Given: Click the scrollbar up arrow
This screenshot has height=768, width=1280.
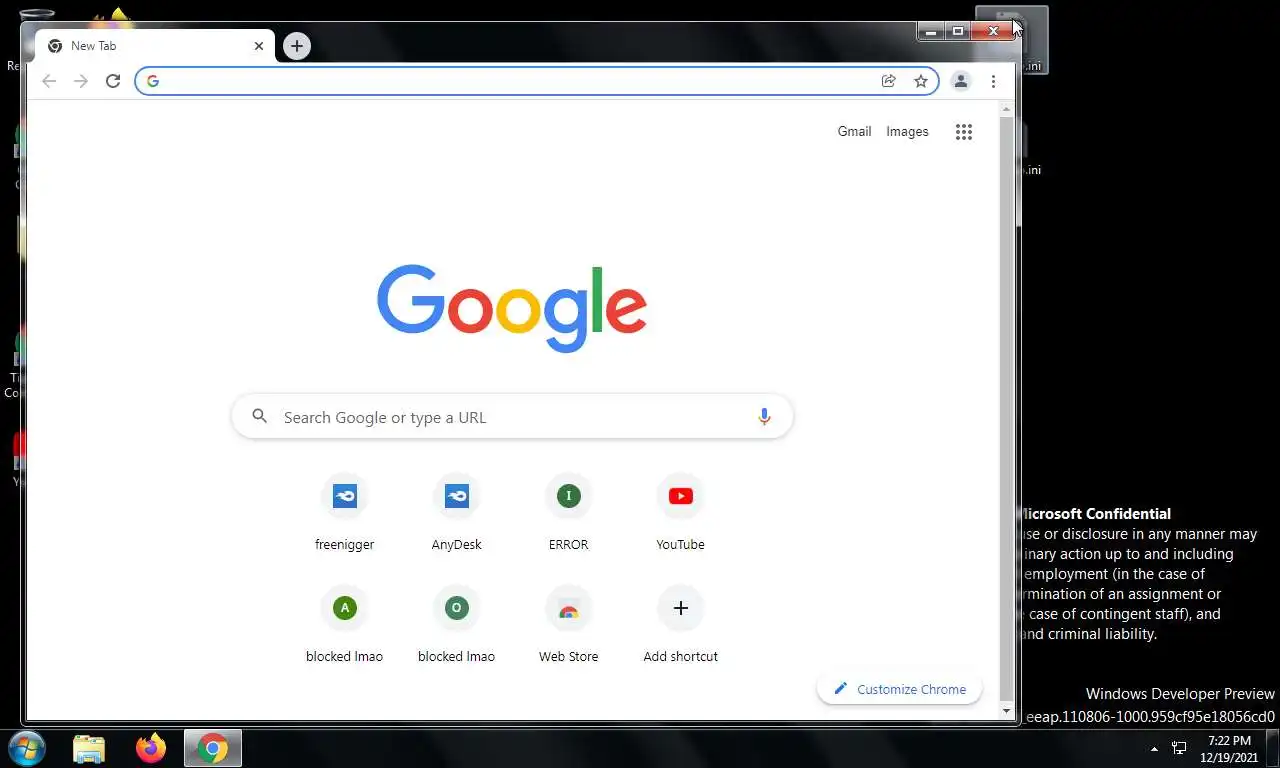Looking at the screenshot, I should click(1007, 108).
